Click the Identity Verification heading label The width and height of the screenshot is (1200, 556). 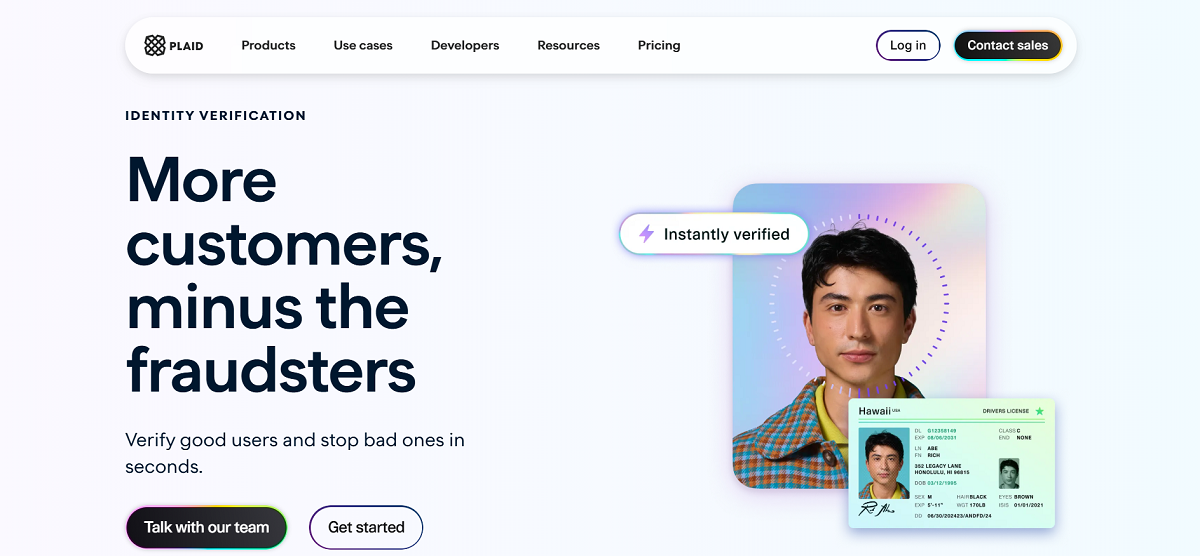216,115
